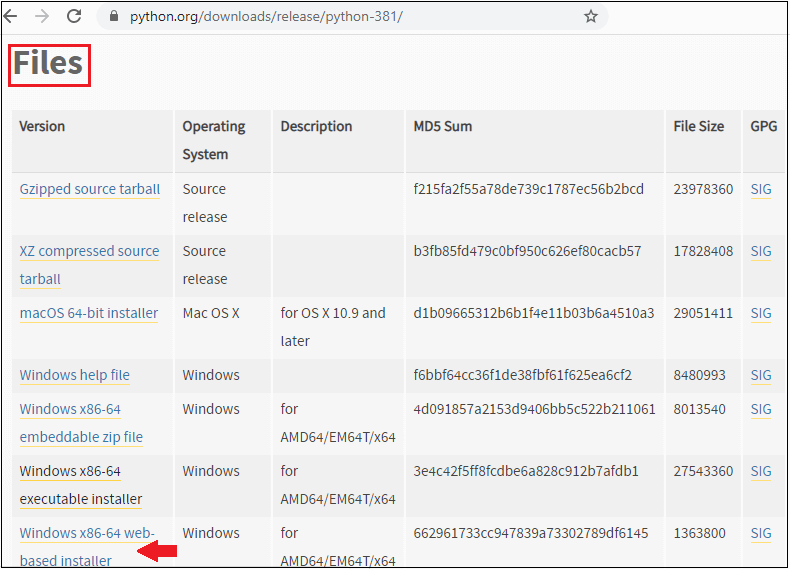
Task: Bookmark this page with the star icon
Action: click(x=590, y=17)
